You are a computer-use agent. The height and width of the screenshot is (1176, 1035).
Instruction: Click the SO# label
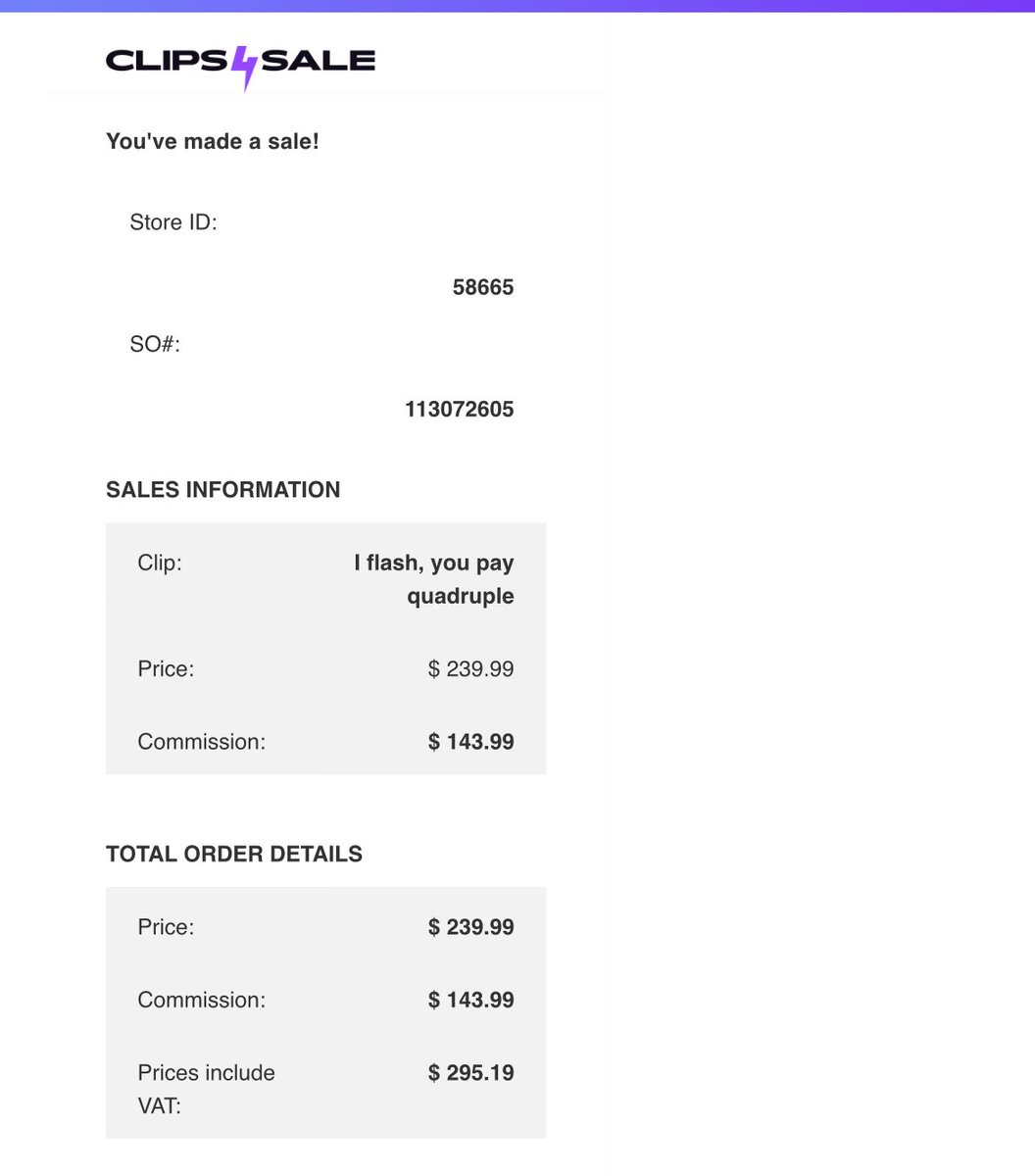tap(155, 344)
